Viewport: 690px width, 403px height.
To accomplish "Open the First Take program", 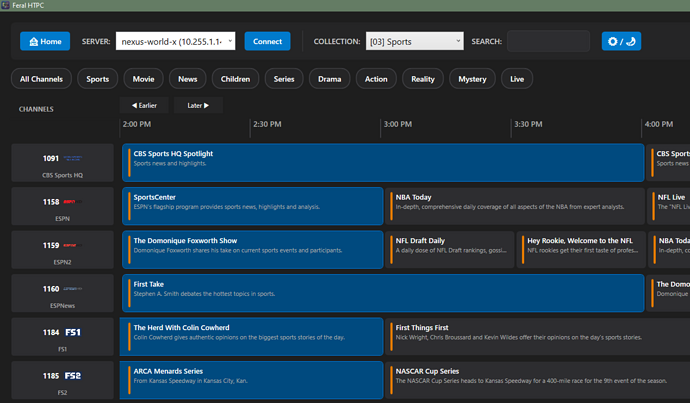I will (x=383, y=293).
